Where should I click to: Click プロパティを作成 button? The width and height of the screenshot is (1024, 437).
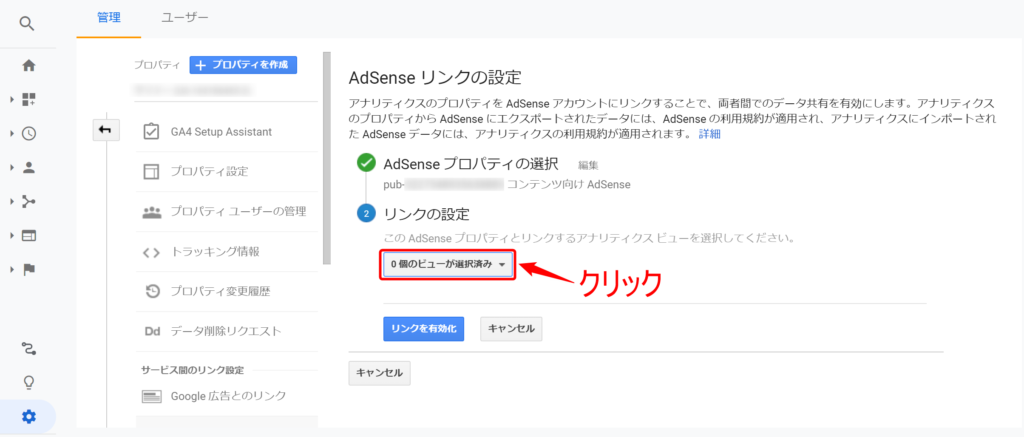click(x=243, y=65)
